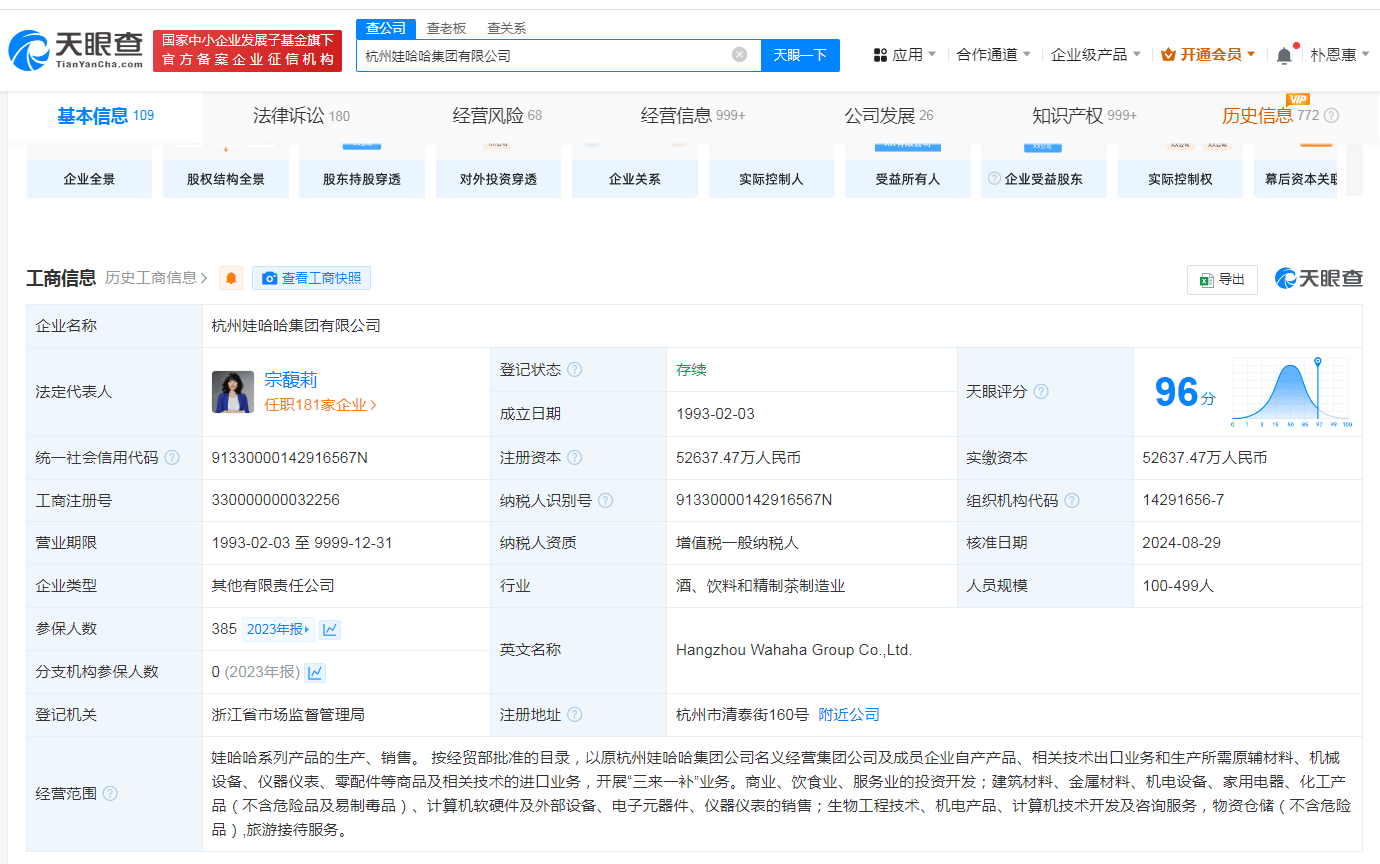Click help icon next to 天眼评分
This screenshot has width=1380, height=864.
pyautogui.click(x=1041, y=391)
